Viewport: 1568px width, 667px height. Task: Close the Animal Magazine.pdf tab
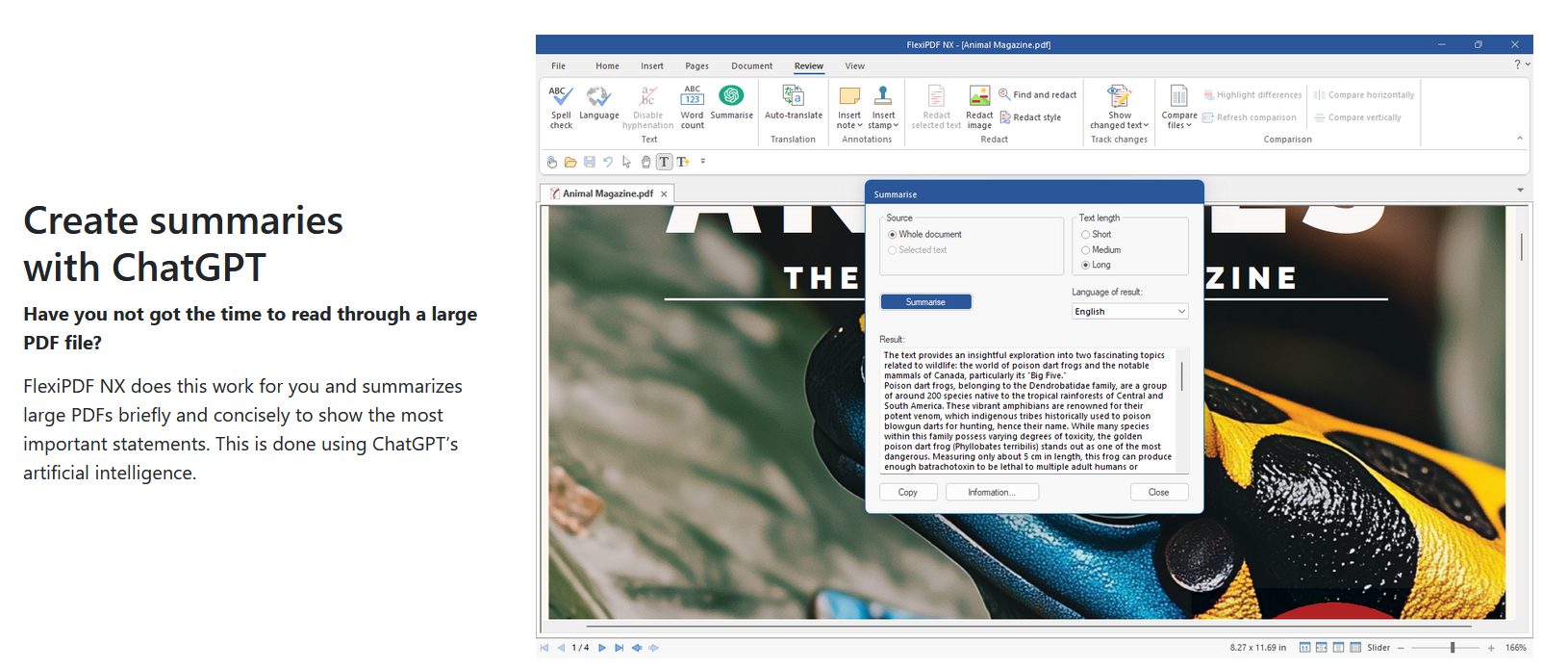(664, 194)
